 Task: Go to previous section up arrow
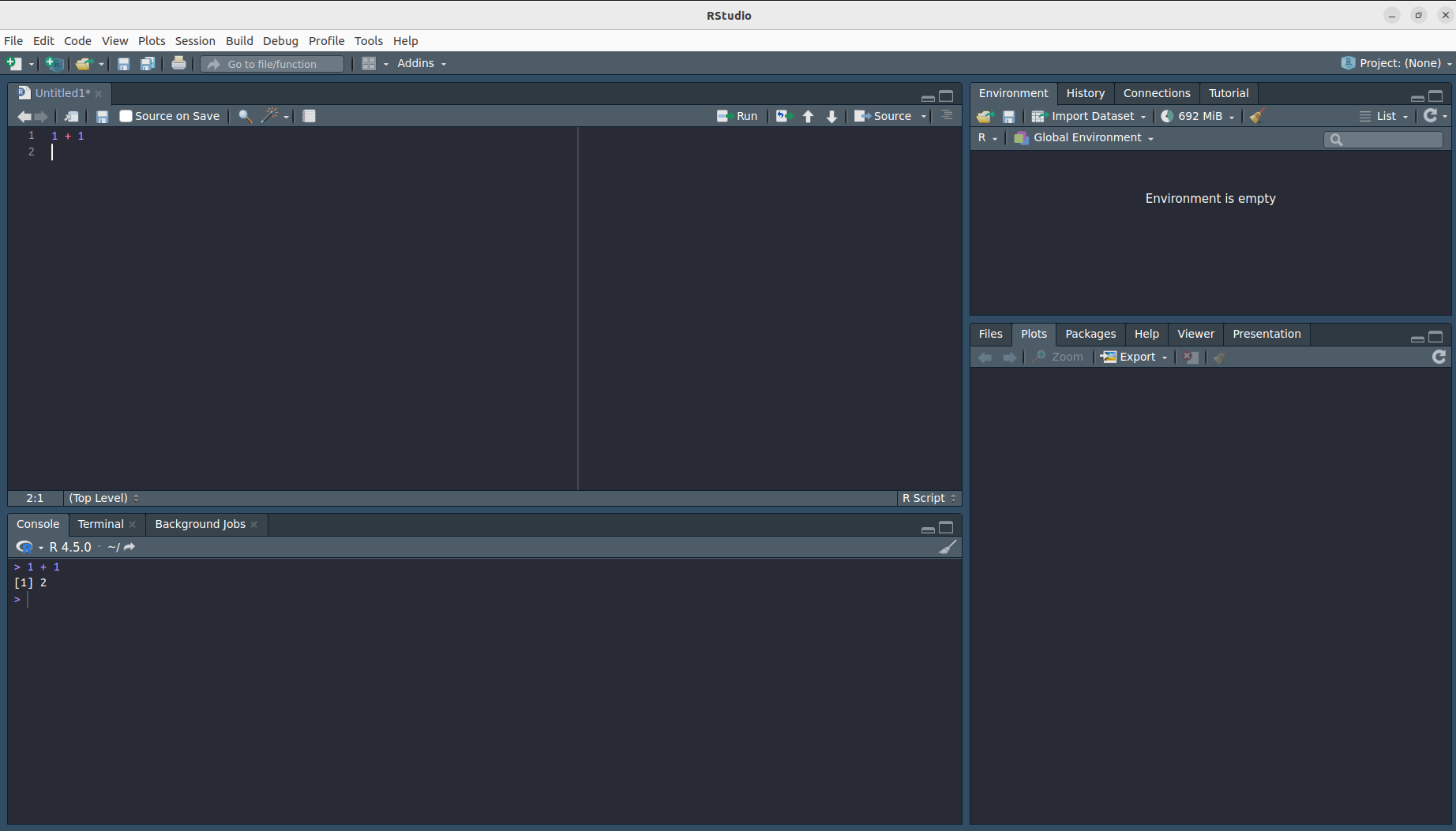(809, 117)
